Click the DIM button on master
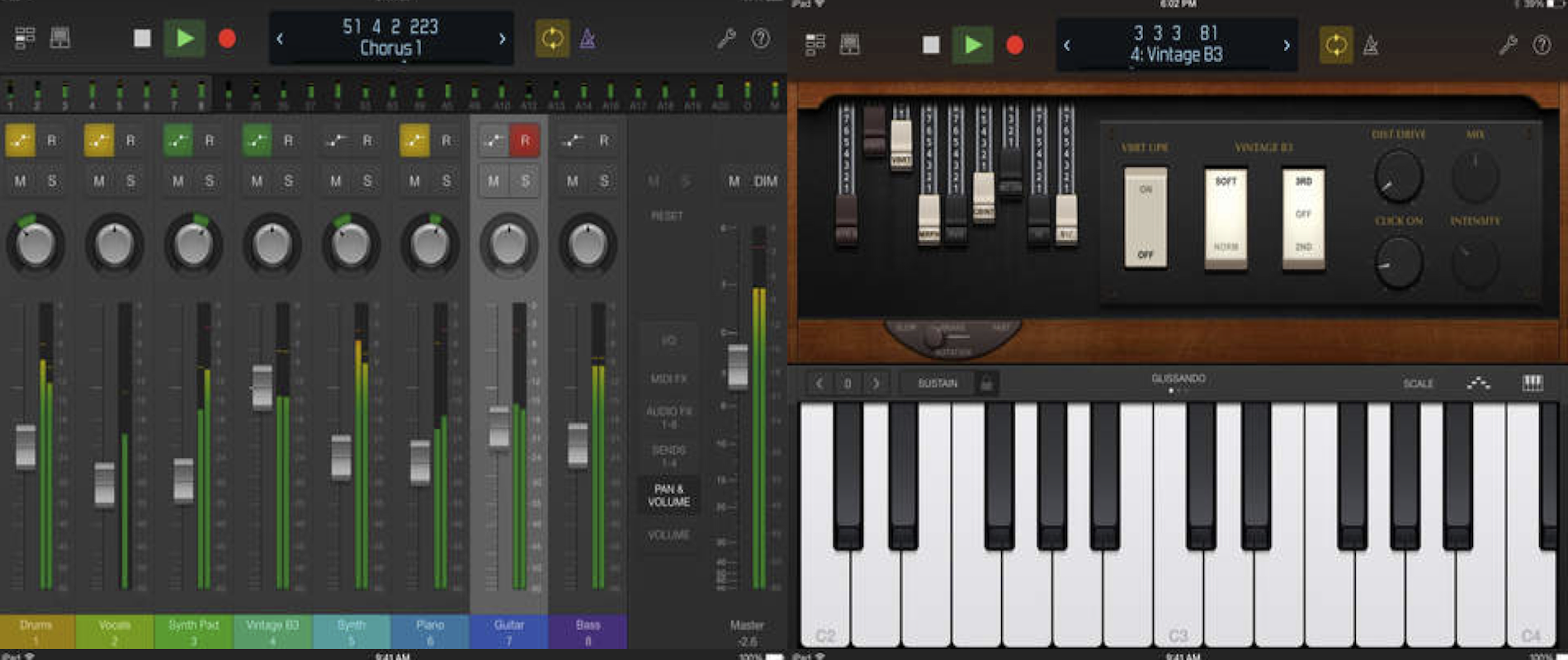1568x660 pixels. [766, 181]
